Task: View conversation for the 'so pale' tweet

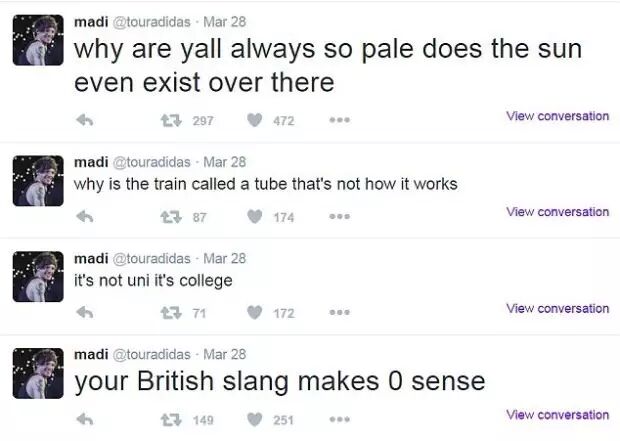Action: (x=558, y=116)
